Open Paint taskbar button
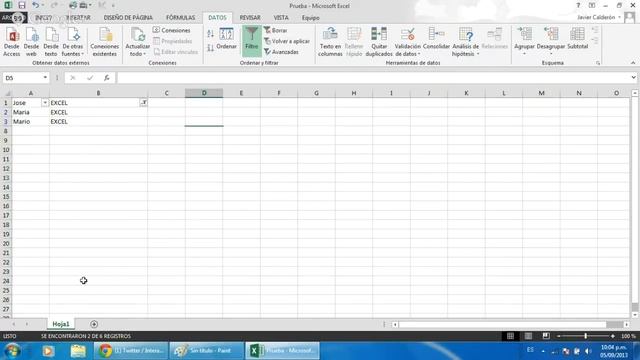The width and height of the screenshot is (640, 360). click(x=207, y=351)
